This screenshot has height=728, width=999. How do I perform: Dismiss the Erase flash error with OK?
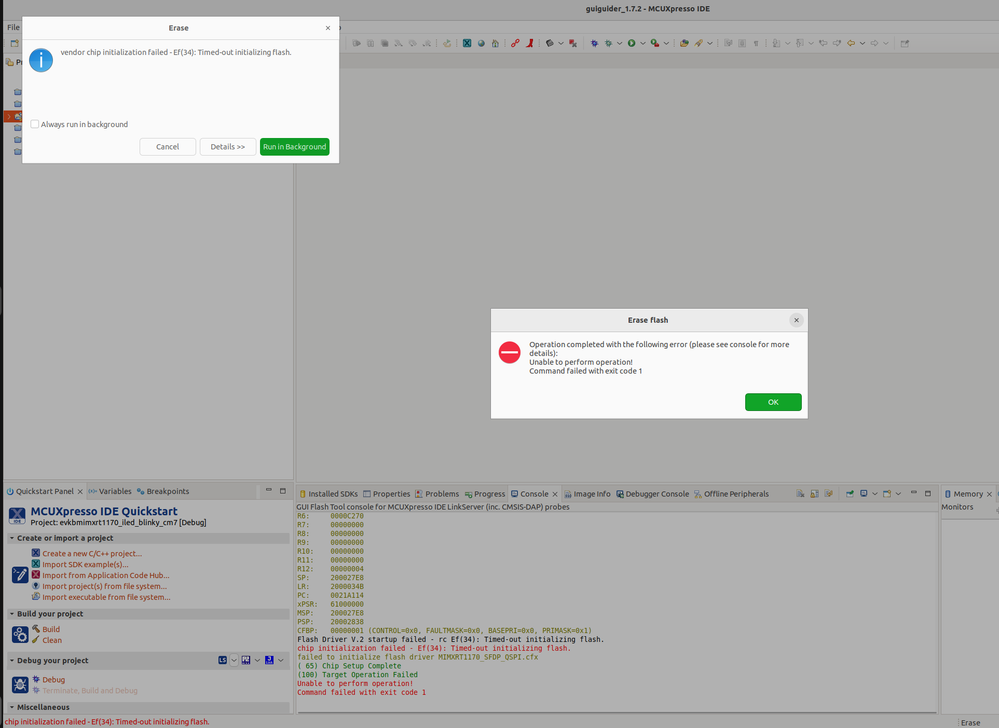(773, 402)
